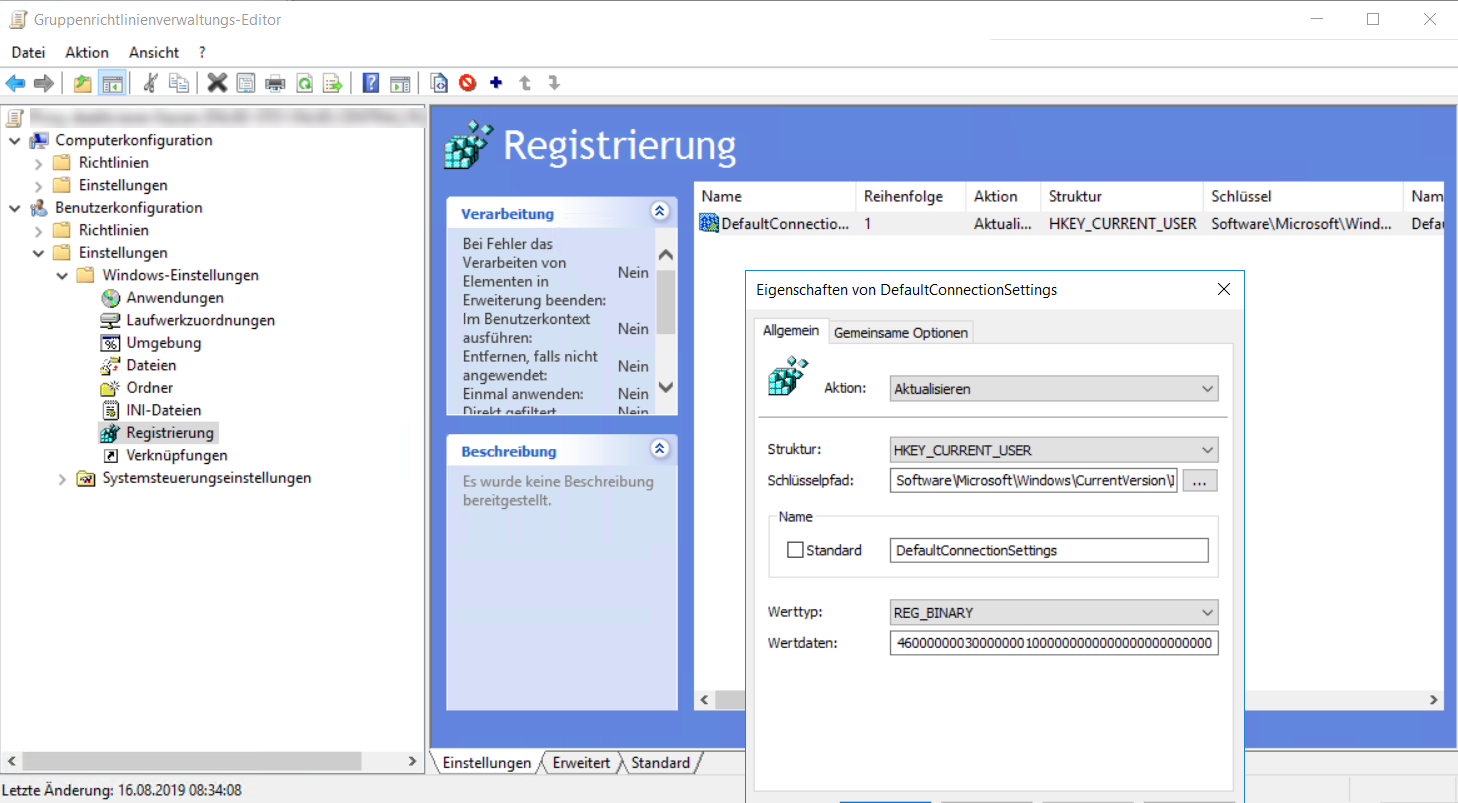Viewport: 1458px width, 803px height.
Task: Sort list by the Aktion column header
Action: [1004, 196]
